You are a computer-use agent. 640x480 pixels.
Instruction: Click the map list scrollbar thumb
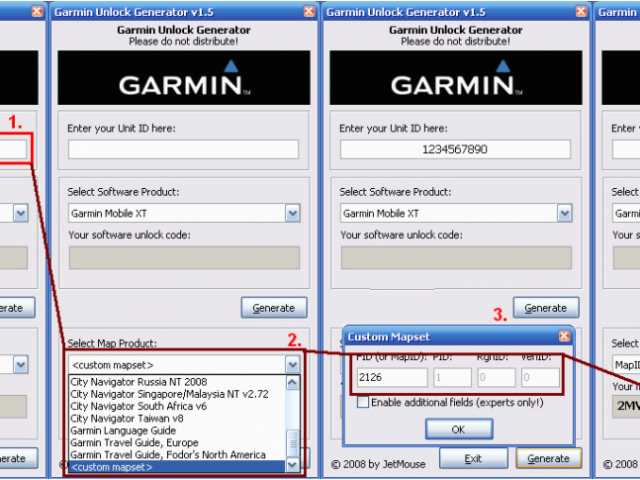(x=293, y=443)
